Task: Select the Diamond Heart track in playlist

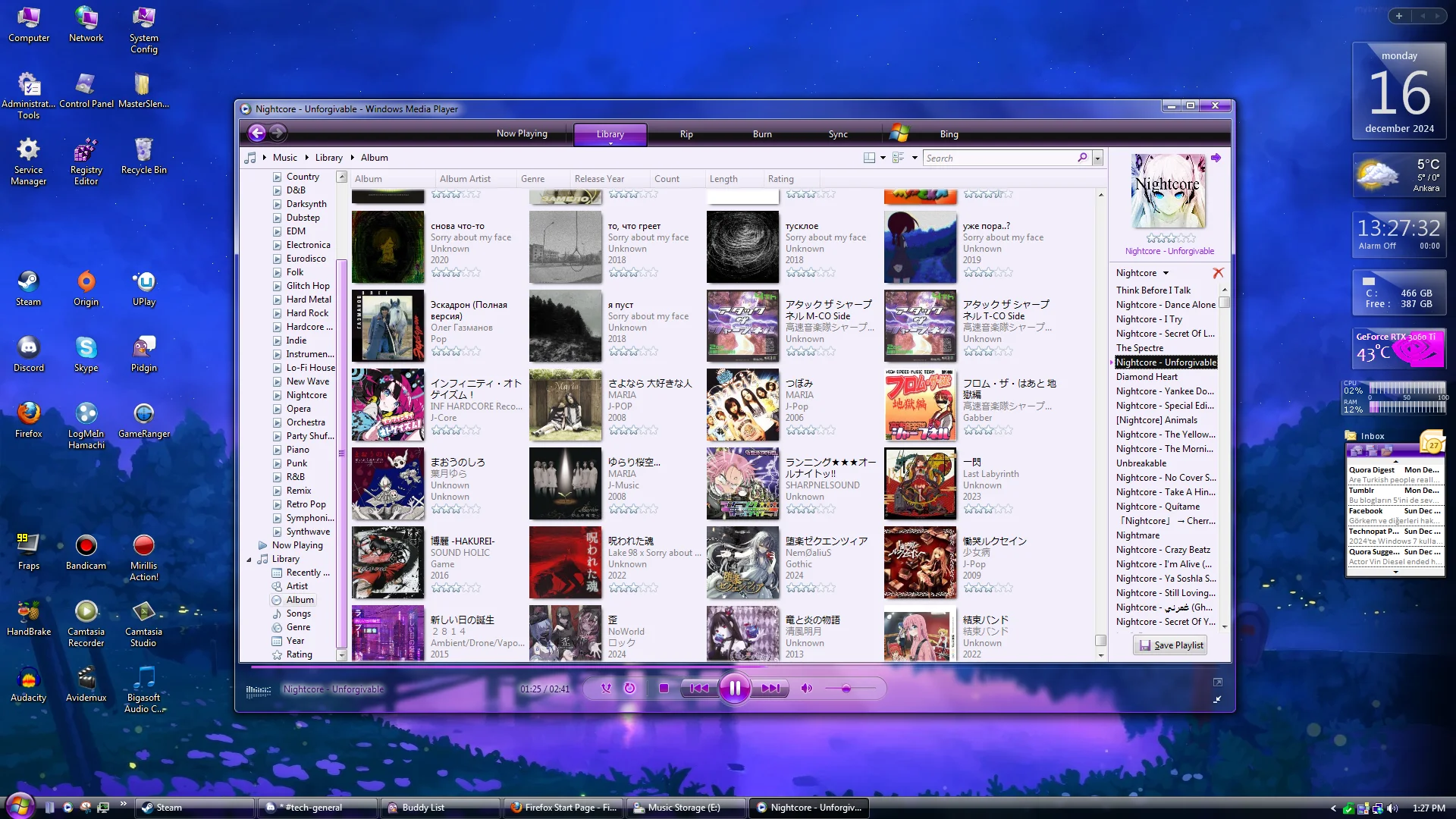Action: tap(1147, 377)
